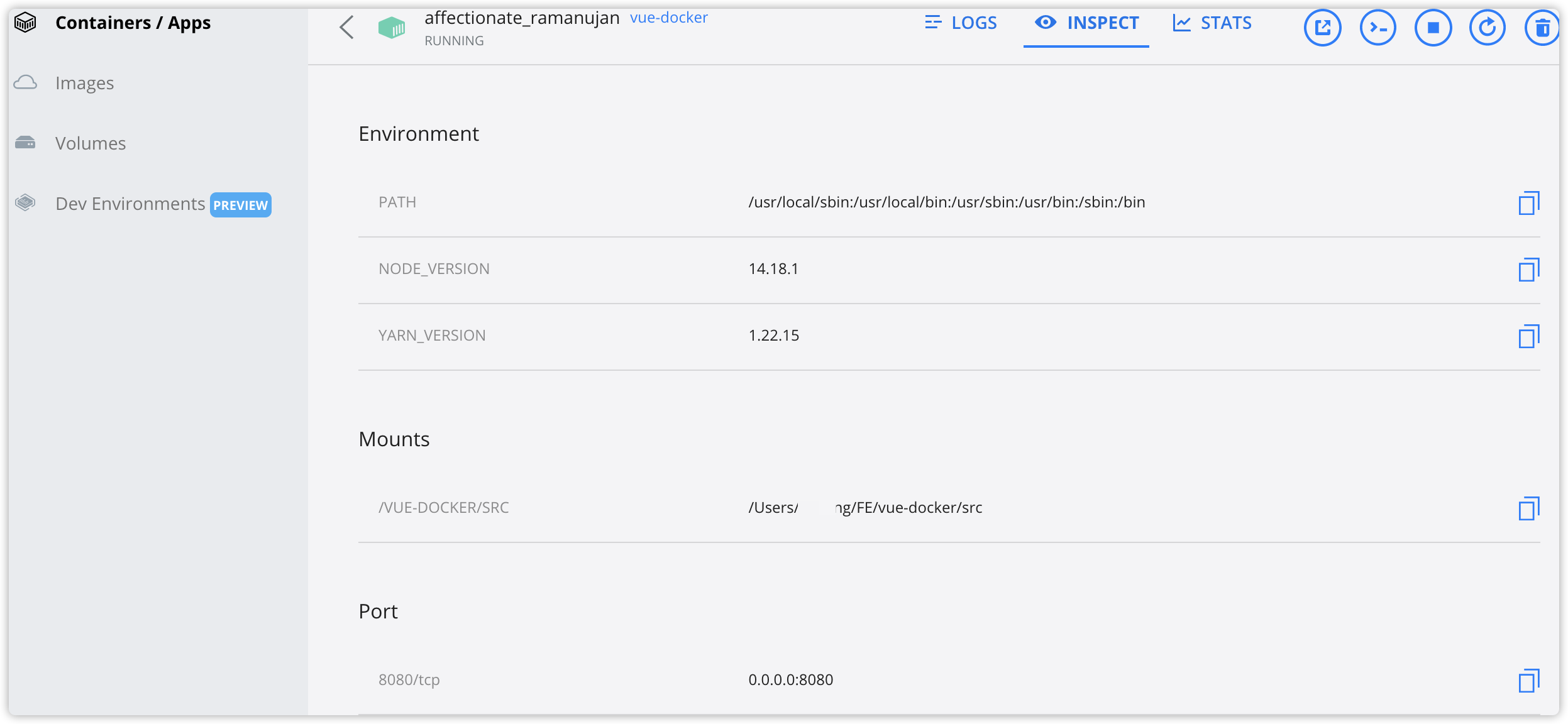The height and width of the screenshot is (724, 1568).
Task: Click the open in browser icon
Action: (1322, 28)
